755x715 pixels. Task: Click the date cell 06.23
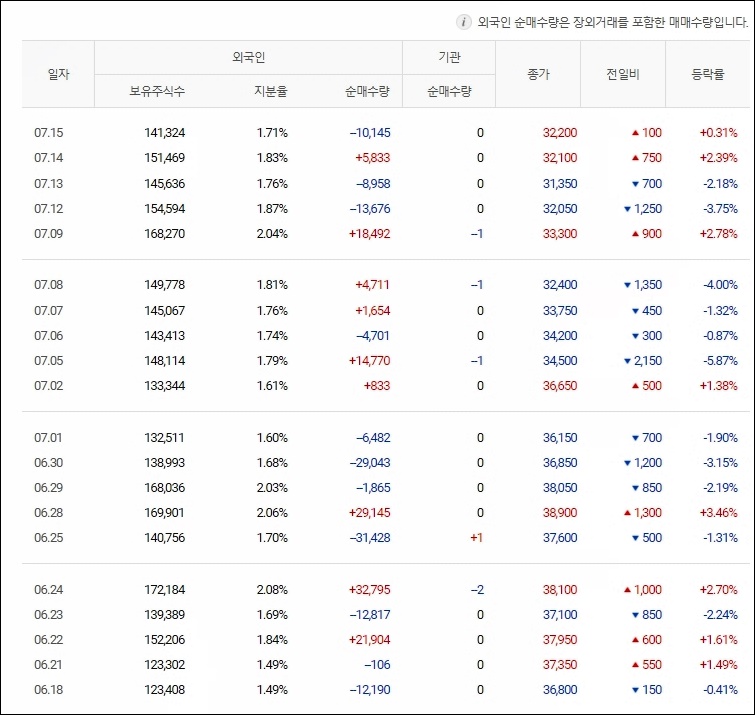point(49,615)
